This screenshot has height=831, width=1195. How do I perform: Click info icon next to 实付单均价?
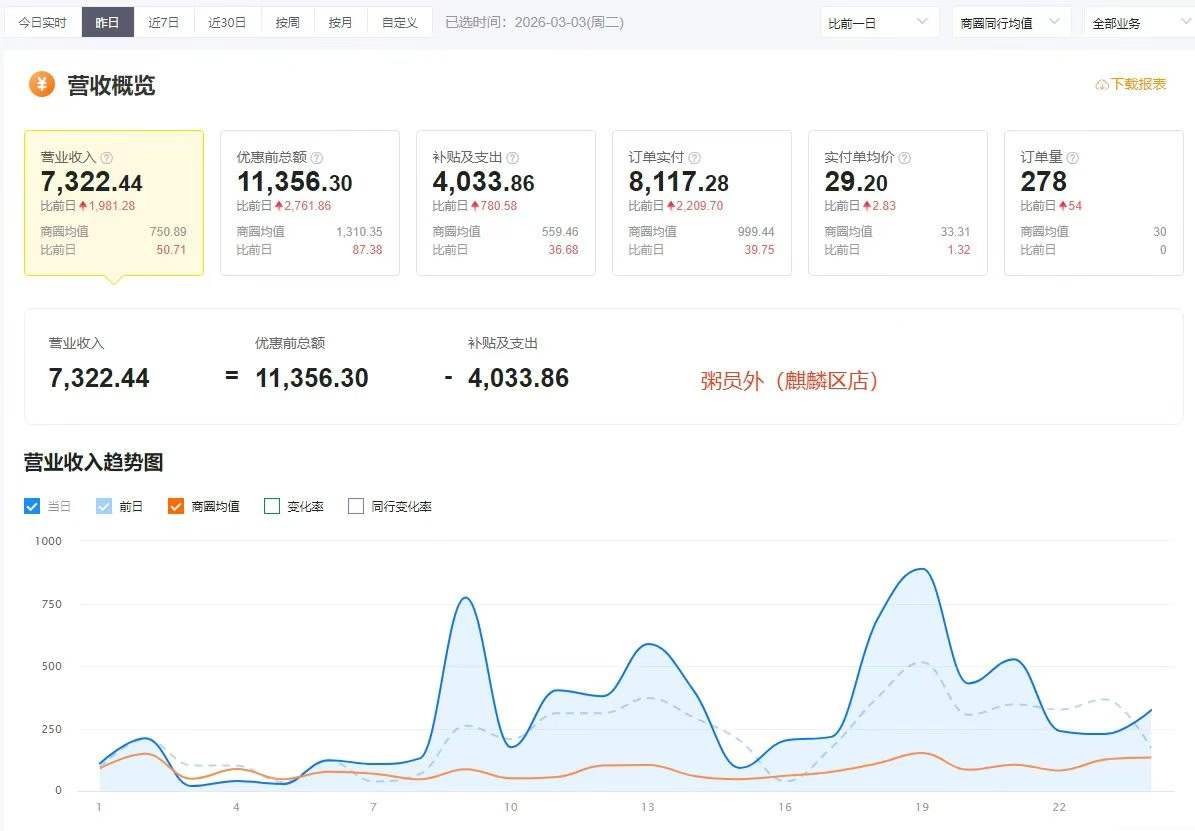(x=905, y=158)
